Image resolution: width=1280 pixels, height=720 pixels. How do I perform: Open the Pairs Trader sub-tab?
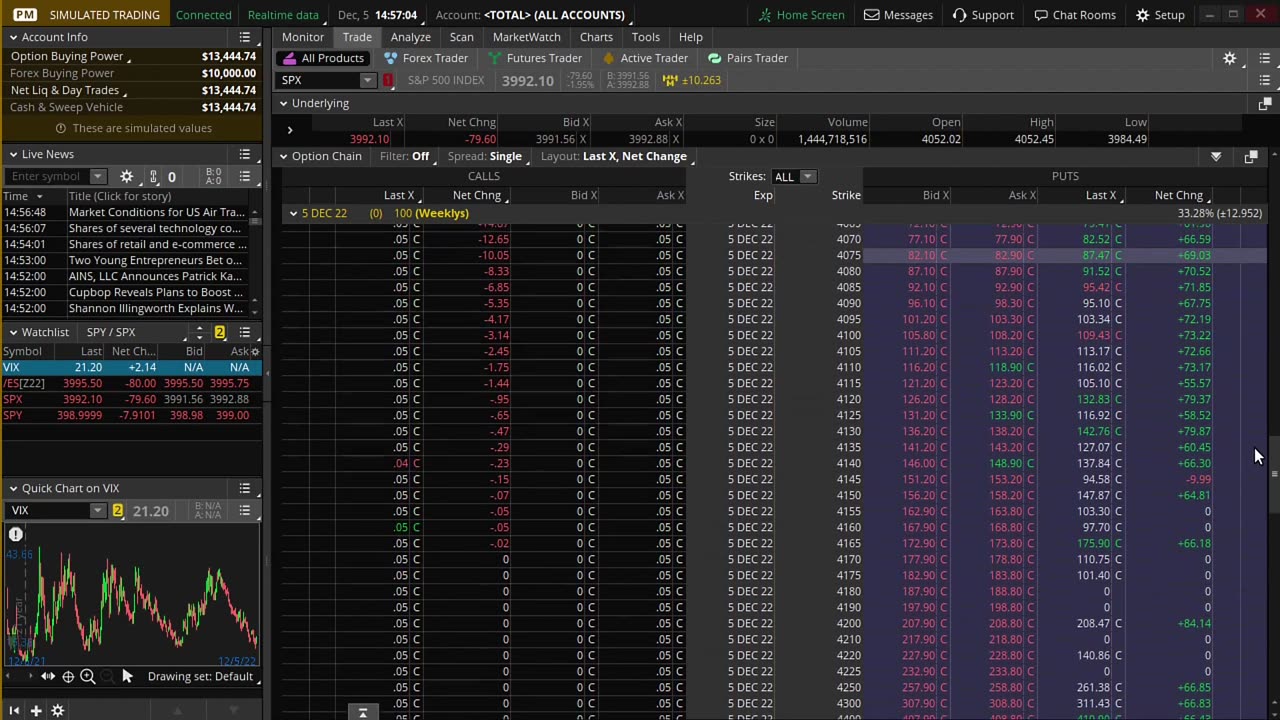coord(748,58)
